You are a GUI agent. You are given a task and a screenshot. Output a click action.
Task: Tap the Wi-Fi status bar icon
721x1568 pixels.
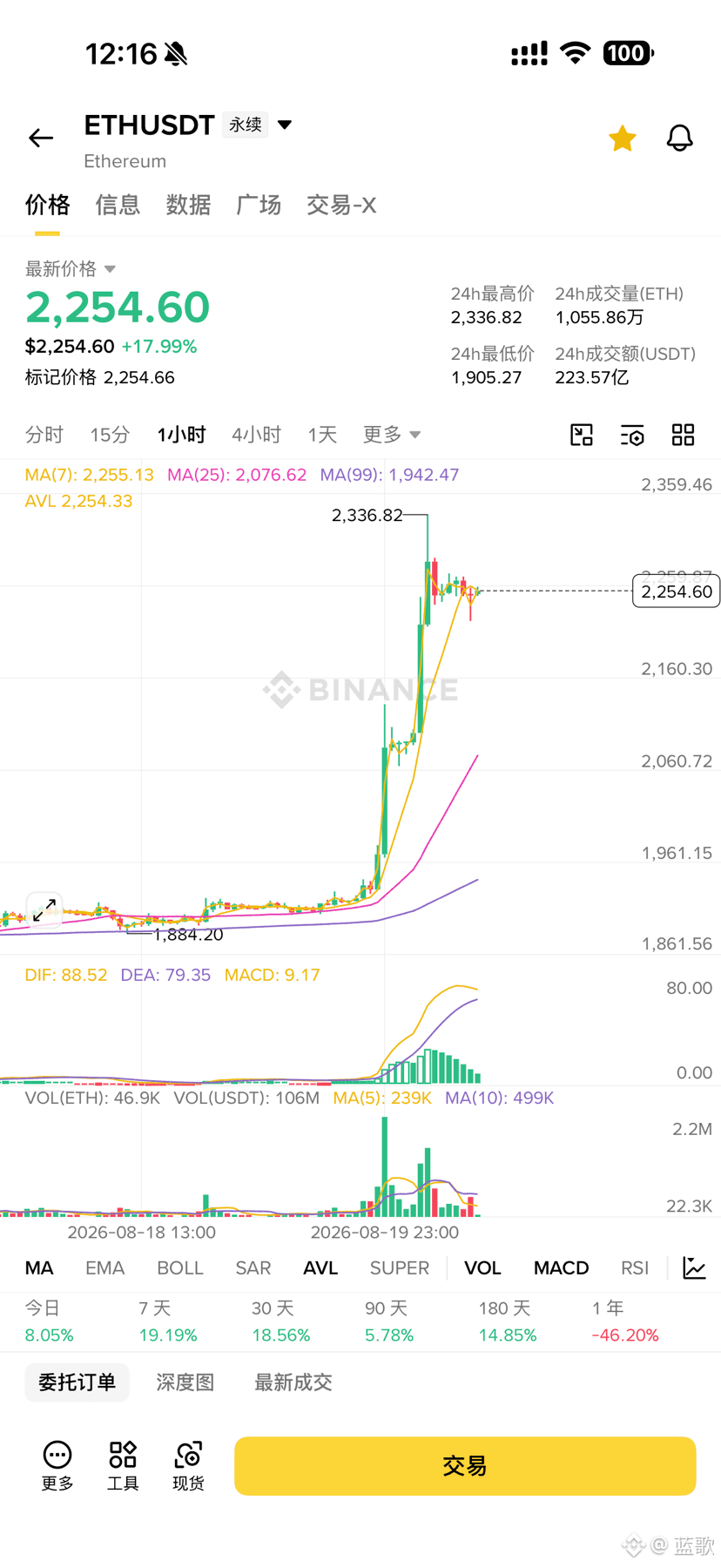(575, 53)
